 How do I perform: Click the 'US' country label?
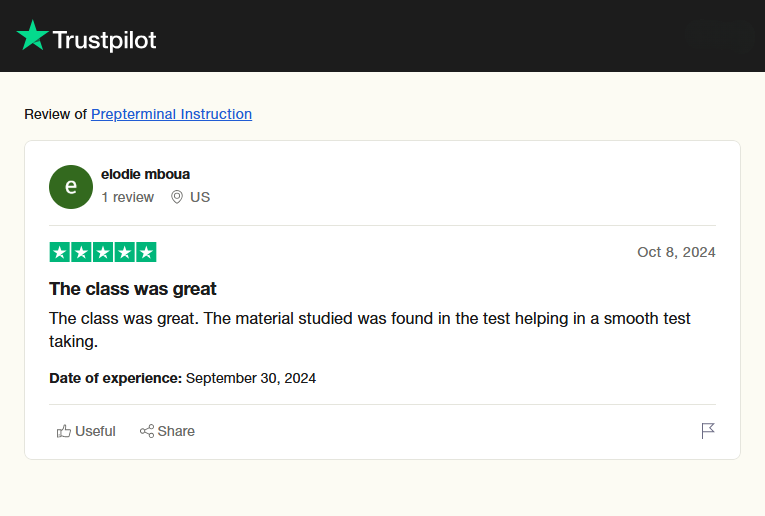click(x=200, y=197)
